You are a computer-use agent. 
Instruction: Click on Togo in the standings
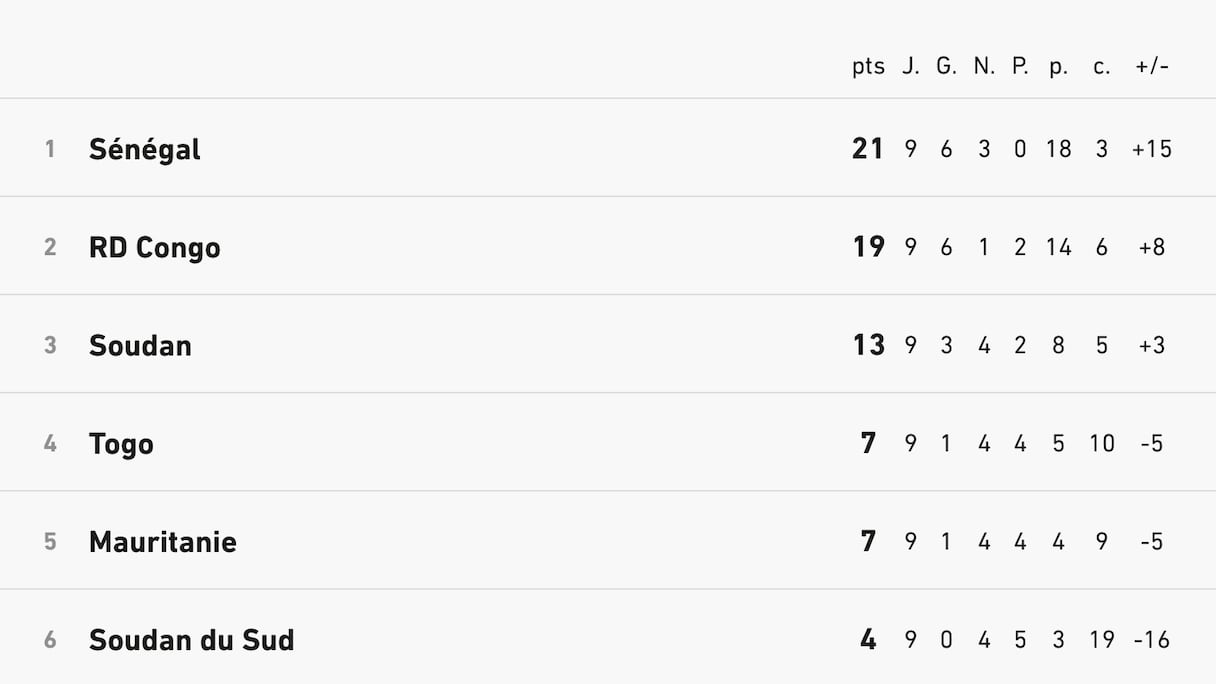click(121, 443)
